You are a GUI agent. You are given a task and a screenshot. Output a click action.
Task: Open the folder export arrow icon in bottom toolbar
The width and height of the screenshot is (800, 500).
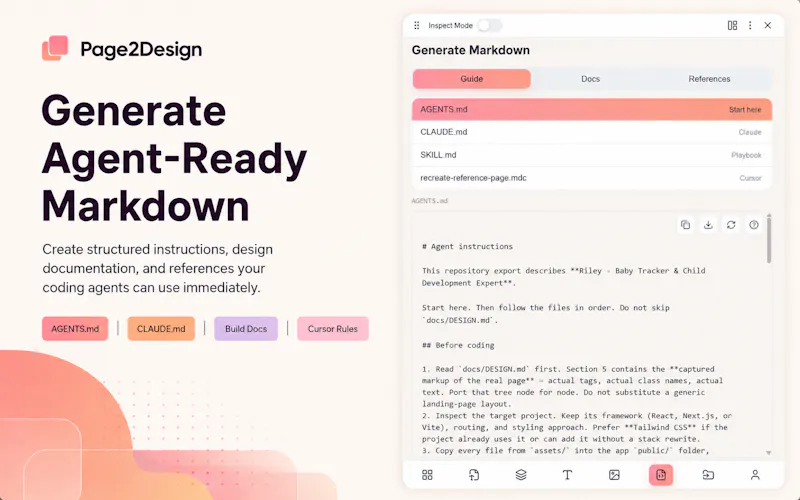(708, 475)
